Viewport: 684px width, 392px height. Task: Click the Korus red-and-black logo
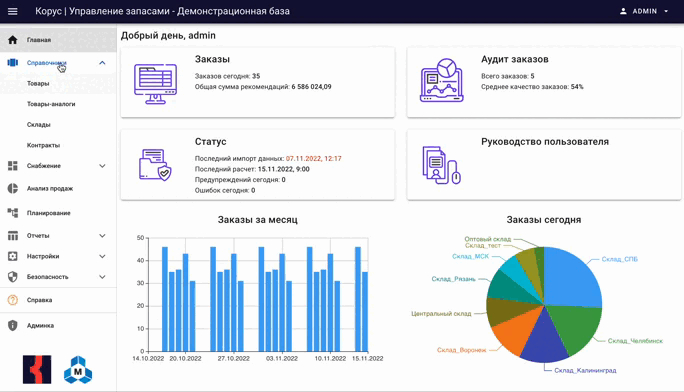[x=37, y=370]
